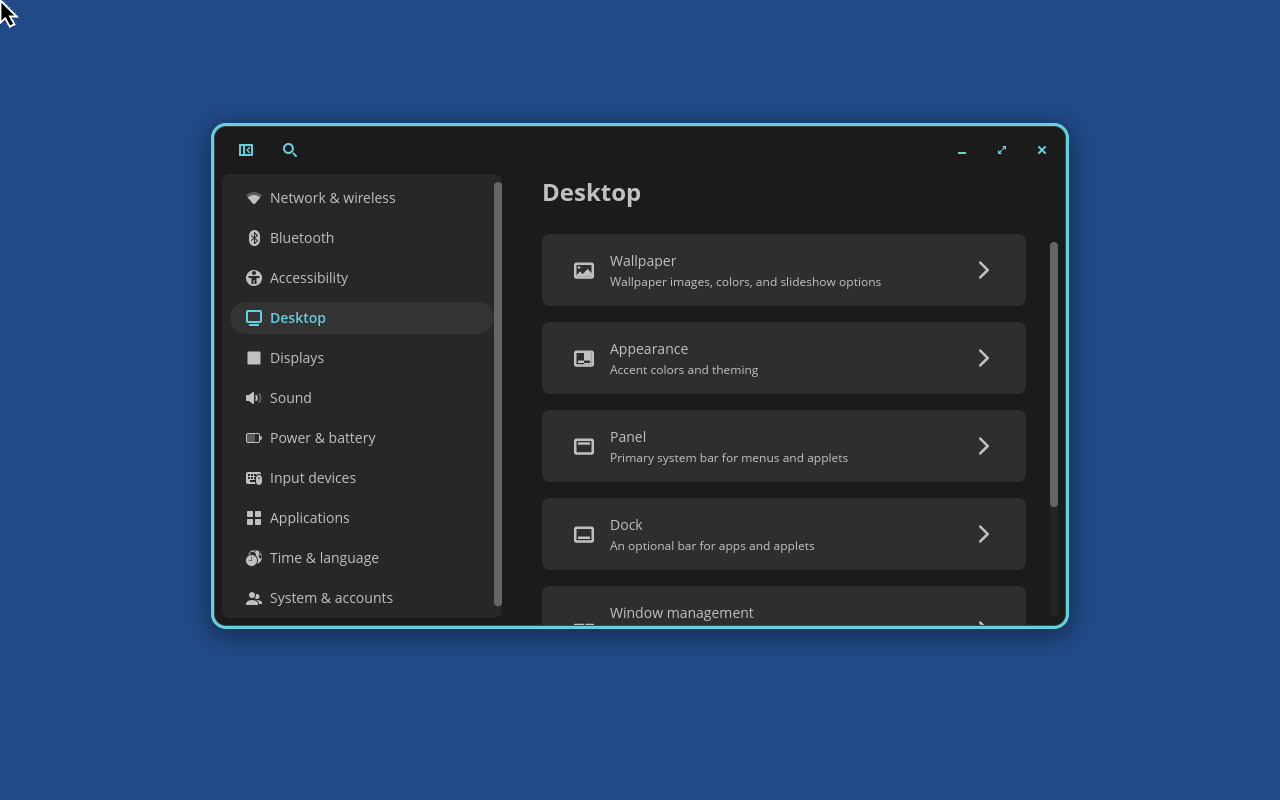Click "Primary system bar for menus and applets"
Screen dimensions: 1280x800
pos(729,458)
